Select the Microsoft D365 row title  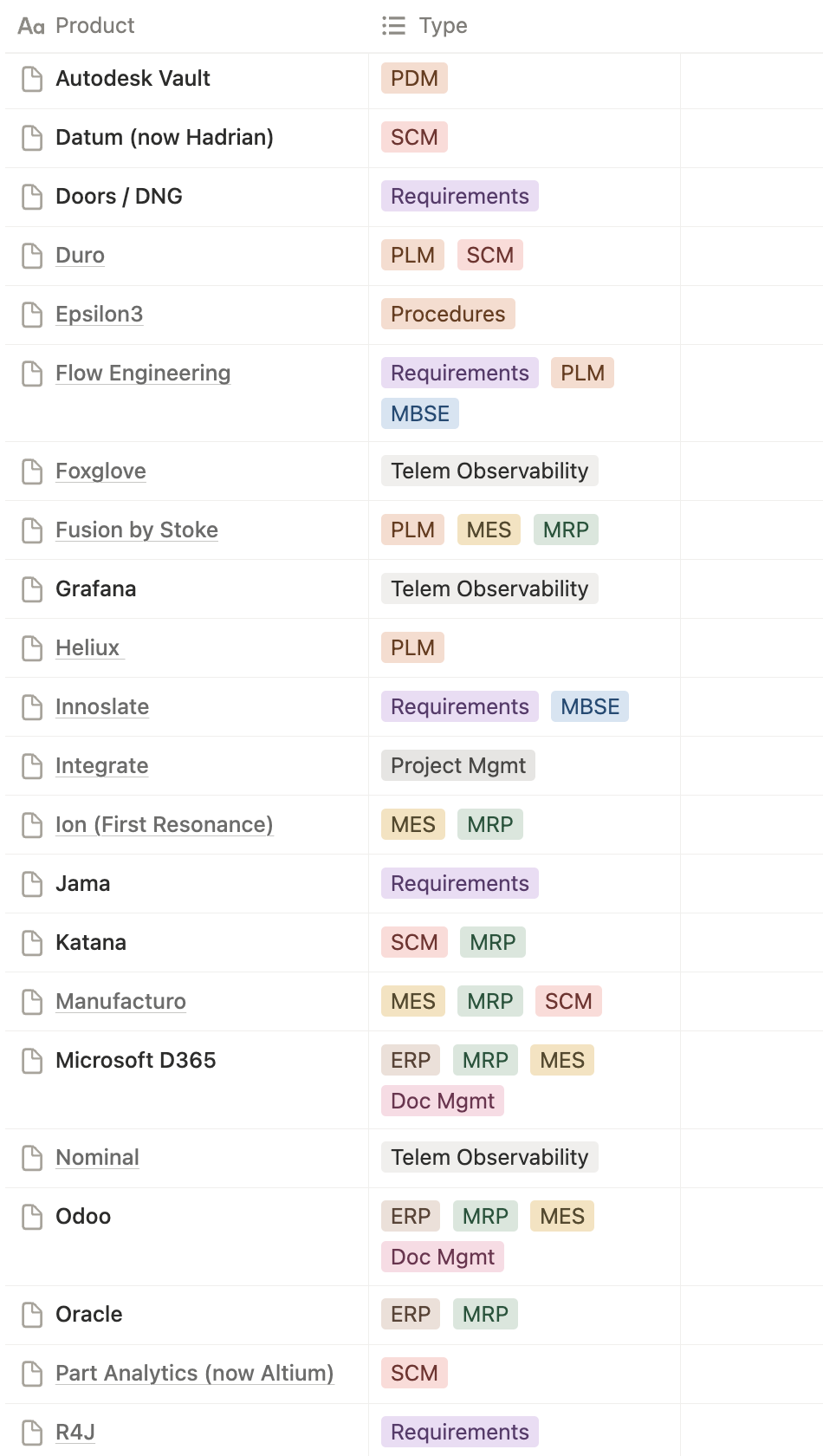[135, 1061]
